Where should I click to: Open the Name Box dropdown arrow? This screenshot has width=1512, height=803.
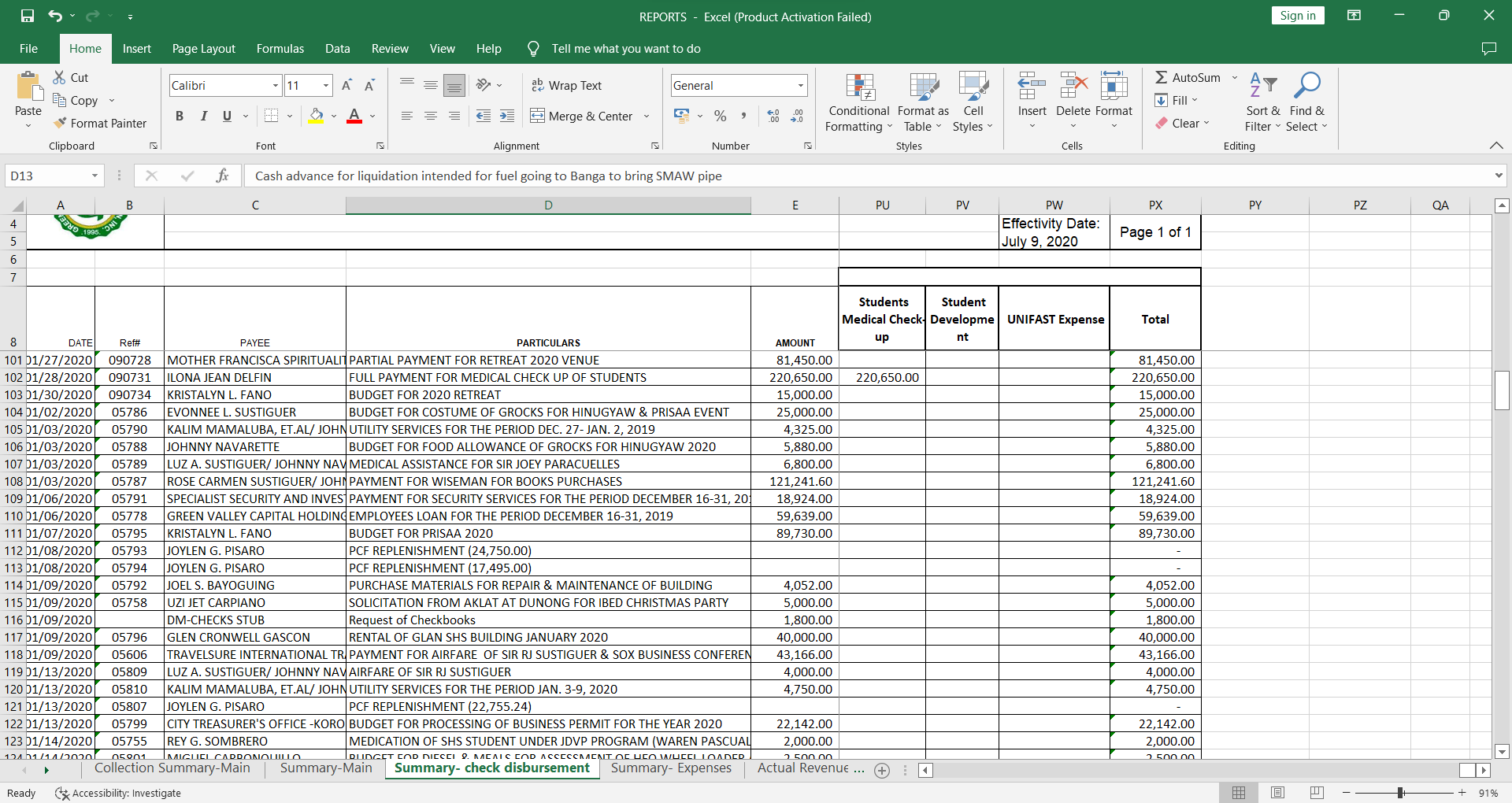pos(94,176)
